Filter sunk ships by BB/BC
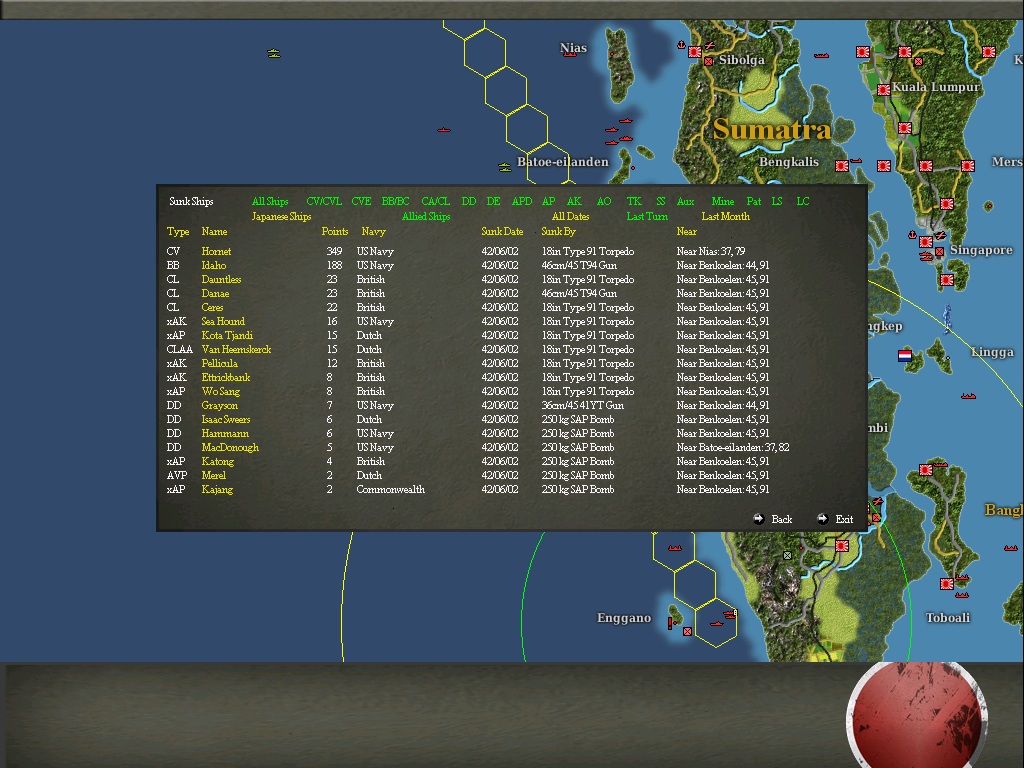The image size is (1024, 768). click(395, 201)
